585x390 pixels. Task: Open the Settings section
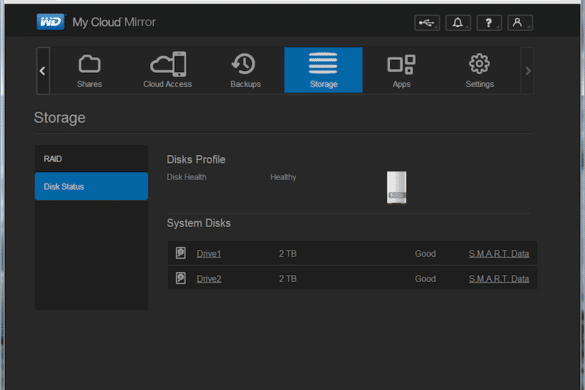(x=480, y=71)
